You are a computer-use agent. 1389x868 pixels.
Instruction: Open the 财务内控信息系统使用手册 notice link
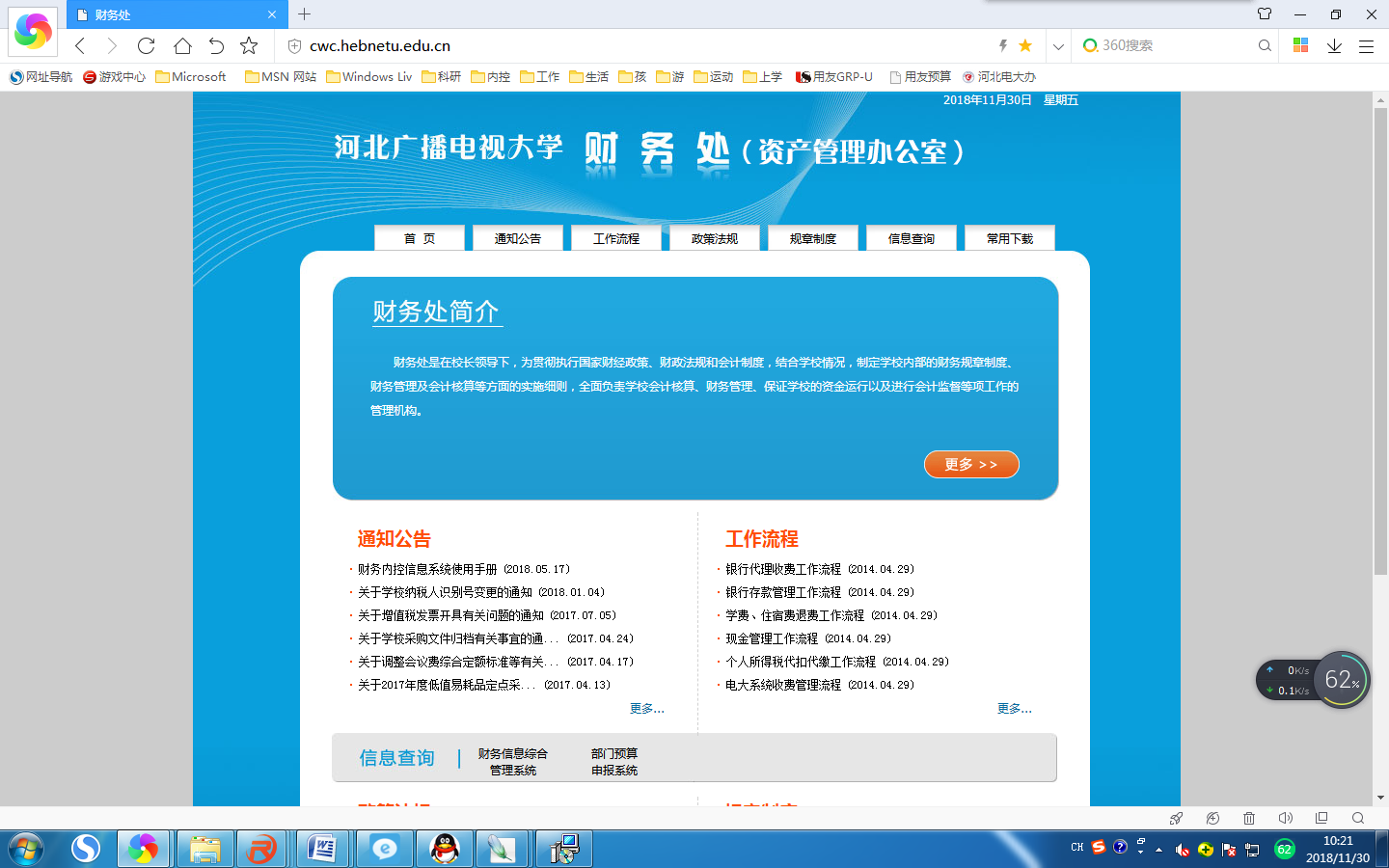(427, 569)
